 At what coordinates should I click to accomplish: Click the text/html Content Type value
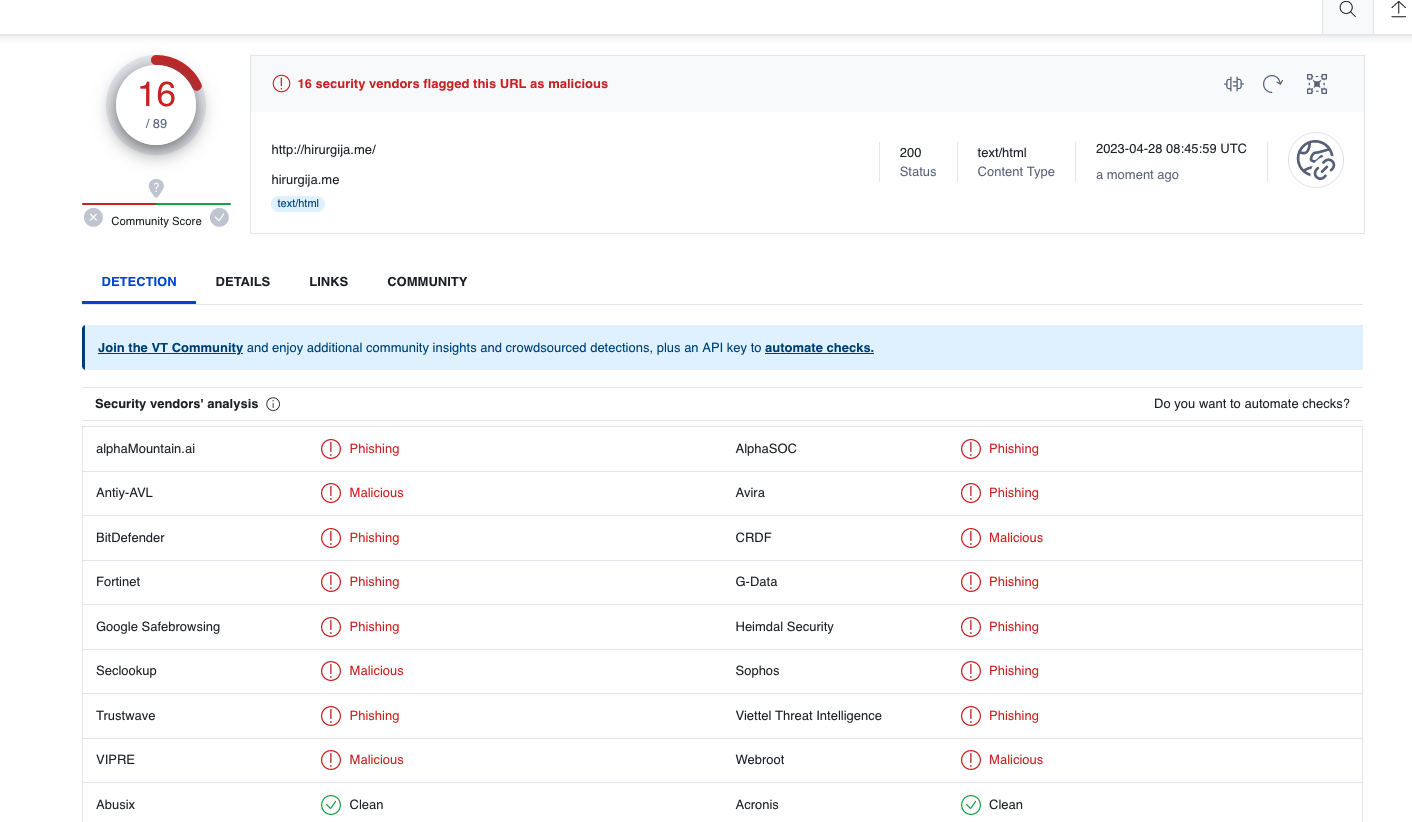1002,153
